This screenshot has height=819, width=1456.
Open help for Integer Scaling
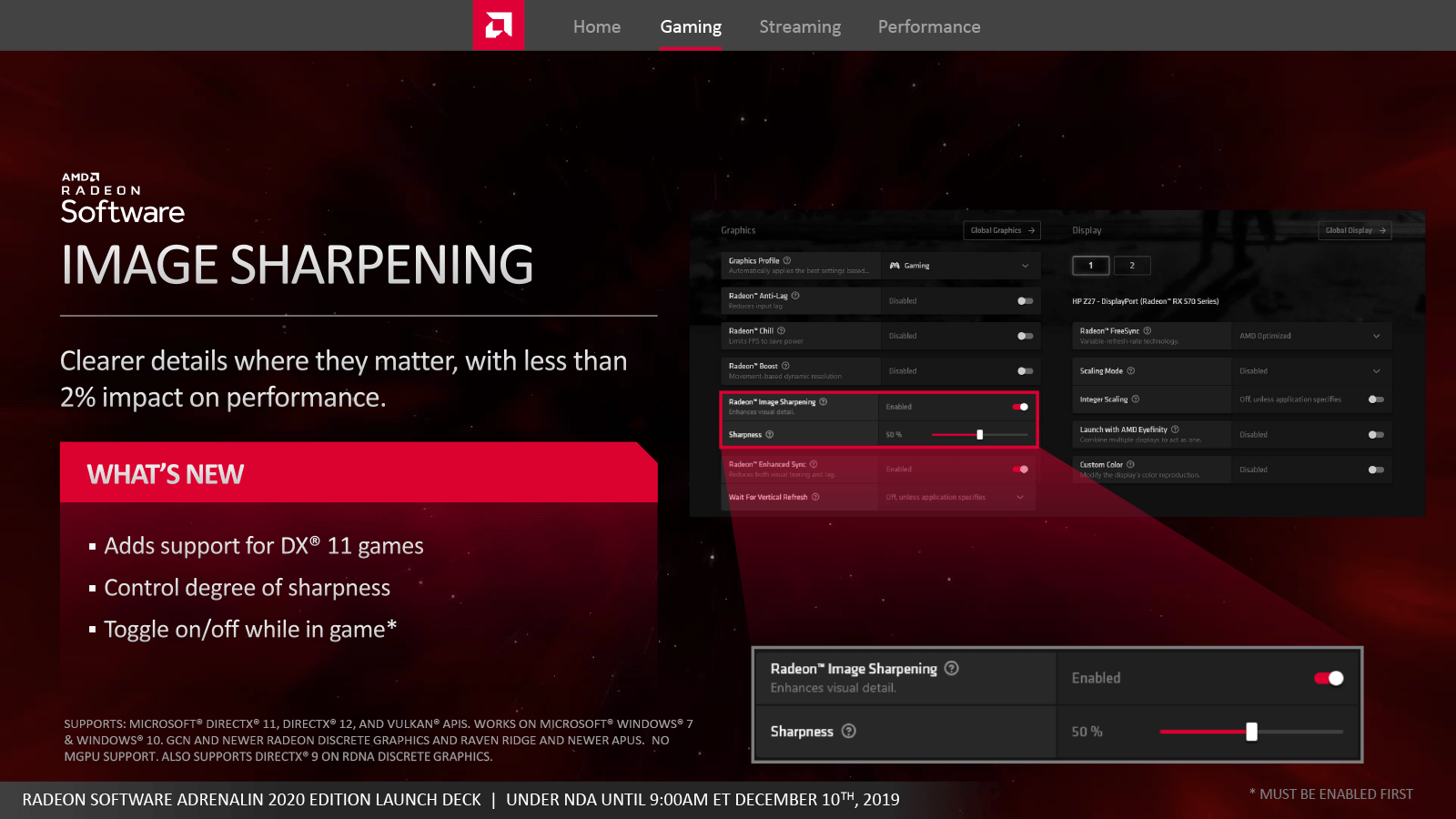1136,399
